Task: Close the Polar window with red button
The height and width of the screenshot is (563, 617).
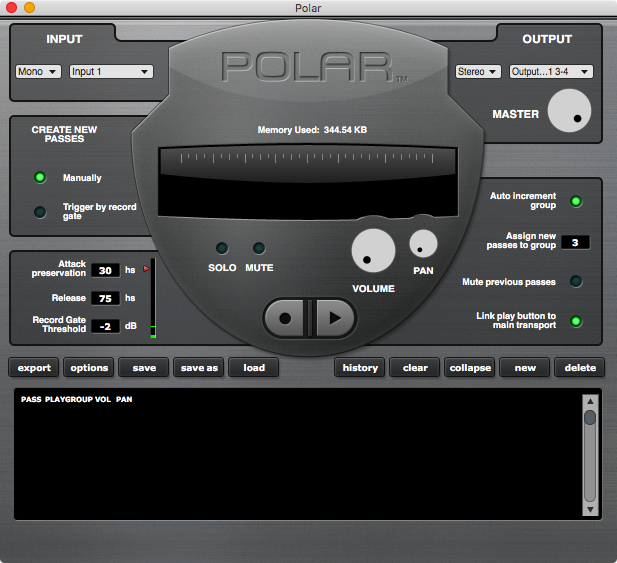Action: point(11,7)
